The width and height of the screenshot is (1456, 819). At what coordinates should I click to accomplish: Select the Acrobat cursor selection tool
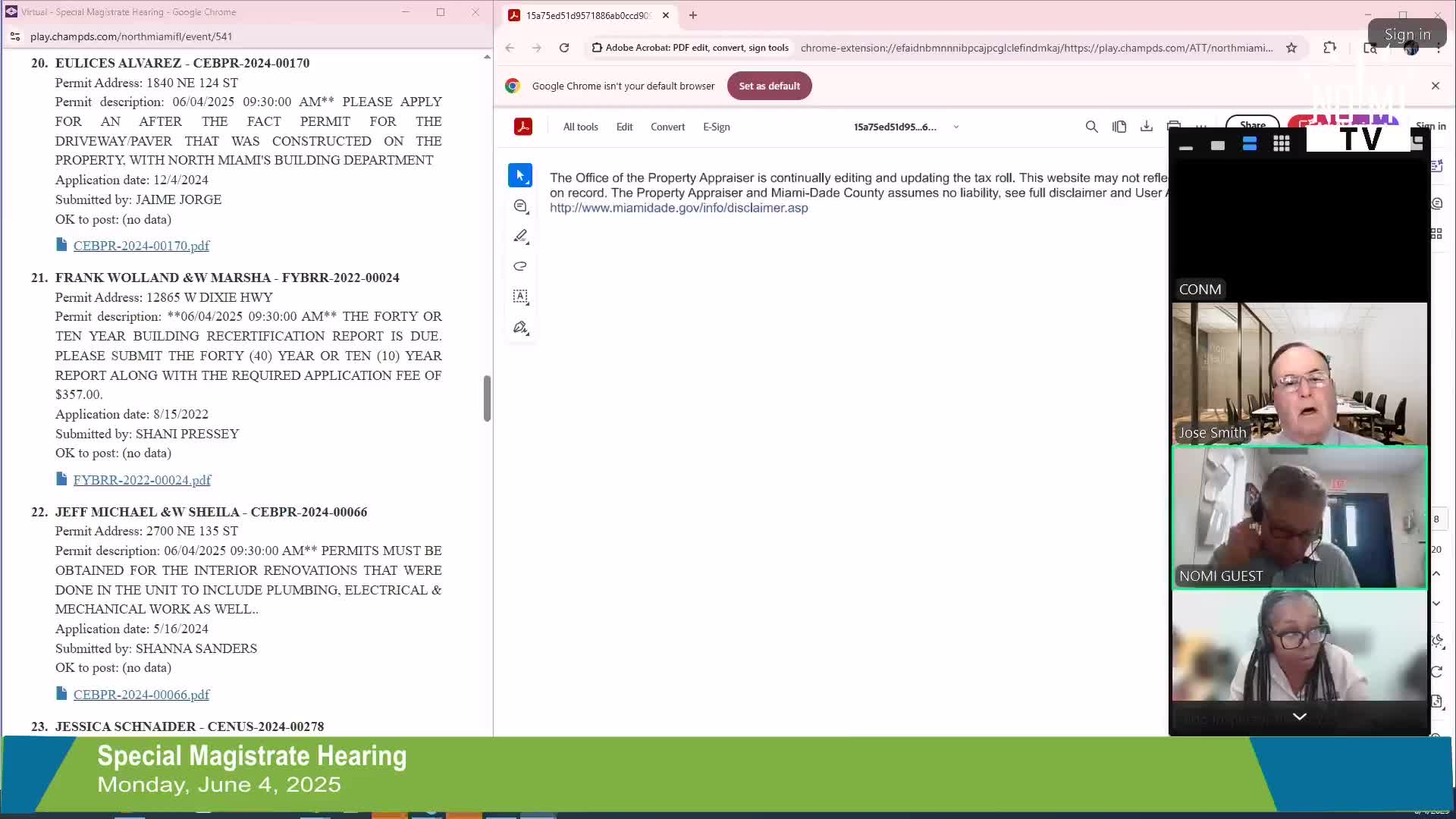(520, 175)
